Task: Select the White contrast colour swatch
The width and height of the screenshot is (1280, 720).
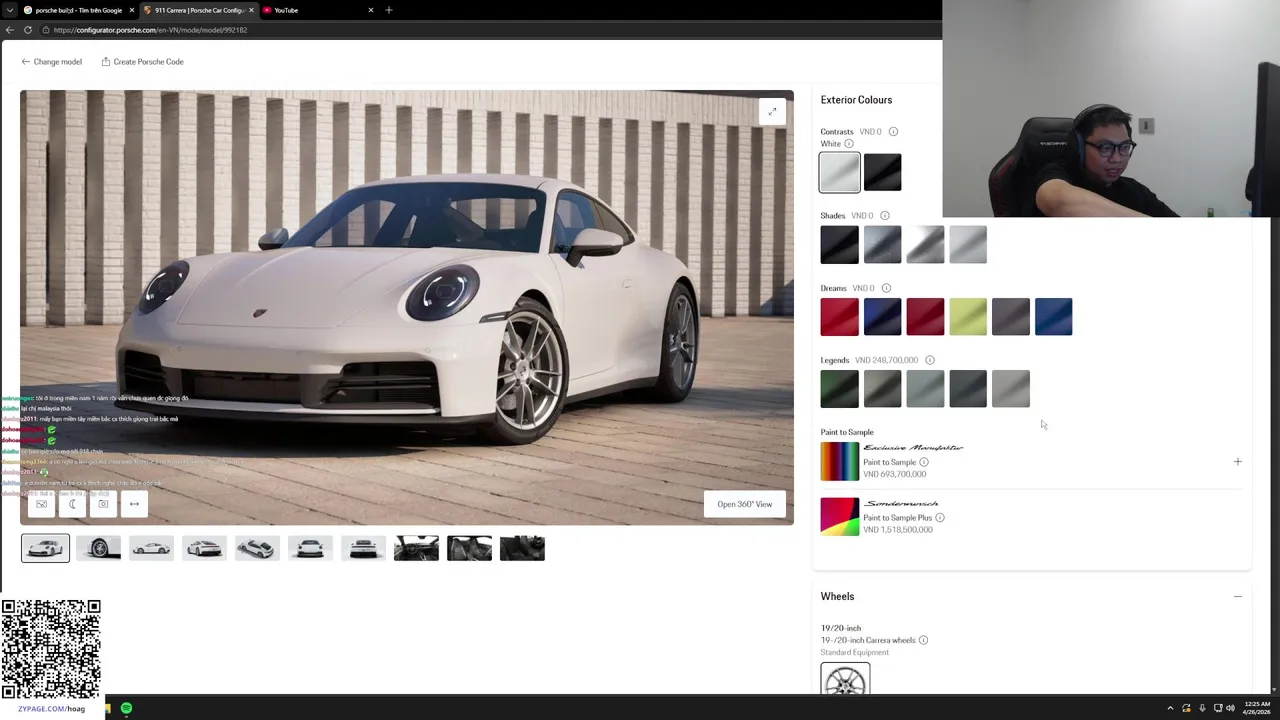Action: (839, 173)
